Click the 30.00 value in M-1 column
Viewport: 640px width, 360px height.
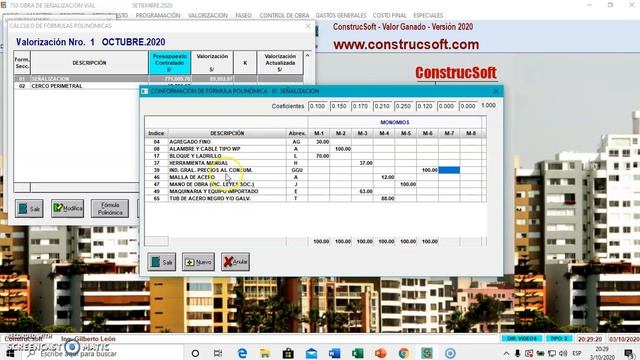tap(322, 142)
